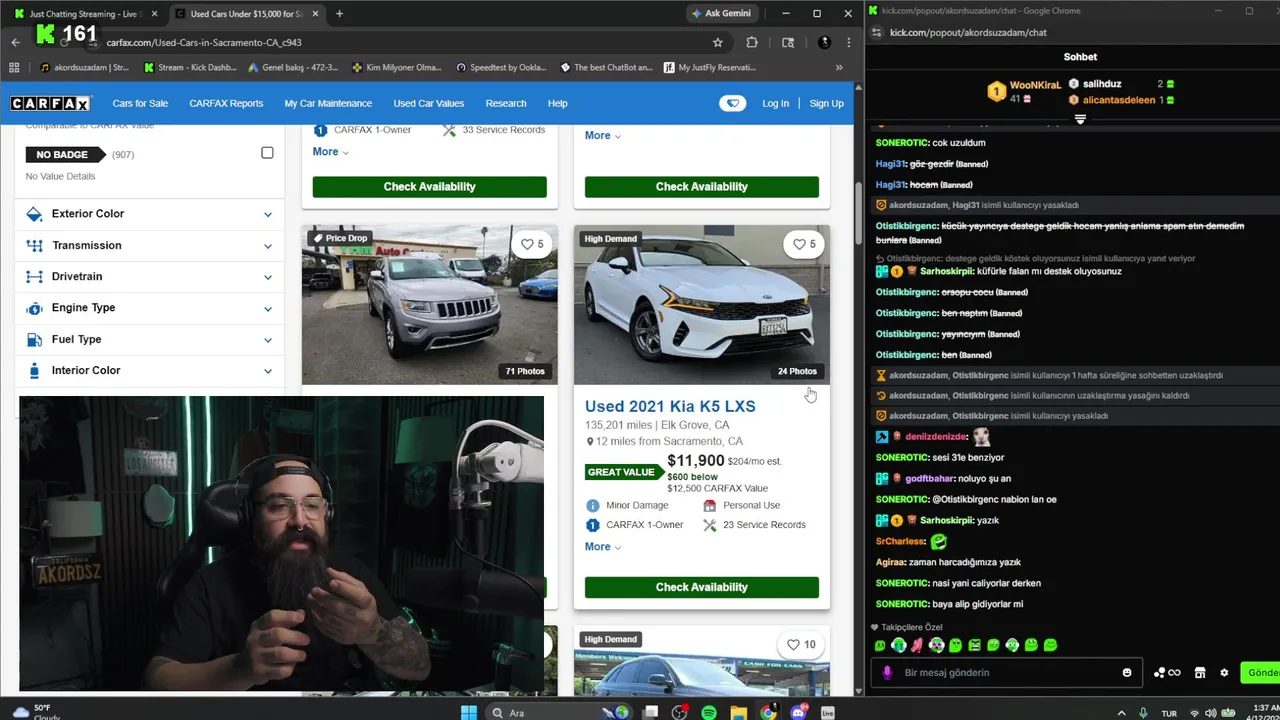Image resolution: width=1280 pixels, height=720 pixels.
Task: Open the Help menu item
Action: coord(557,103)
